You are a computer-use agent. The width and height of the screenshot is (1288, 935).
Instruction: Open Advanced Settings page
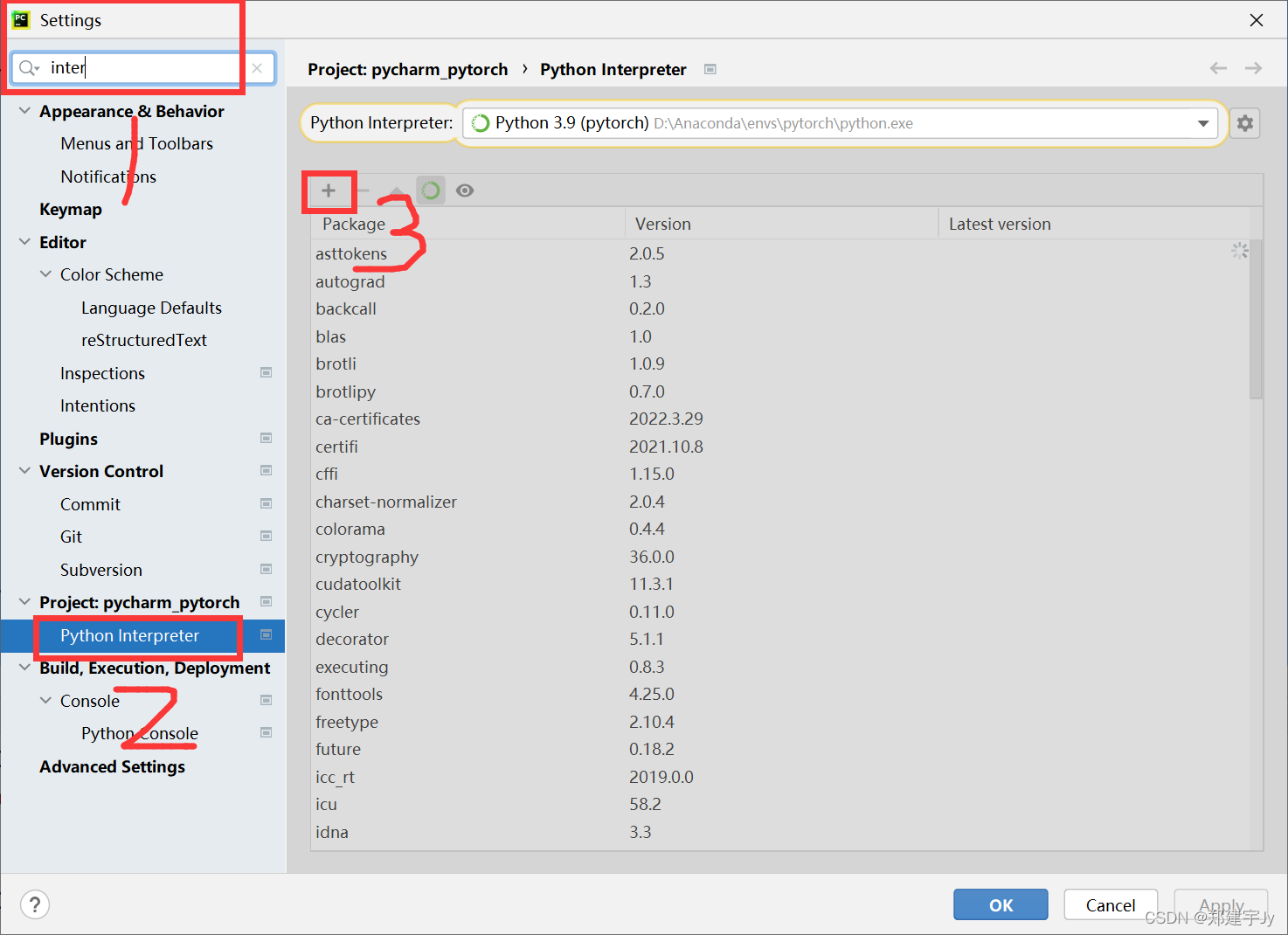[x=112, y=766]
